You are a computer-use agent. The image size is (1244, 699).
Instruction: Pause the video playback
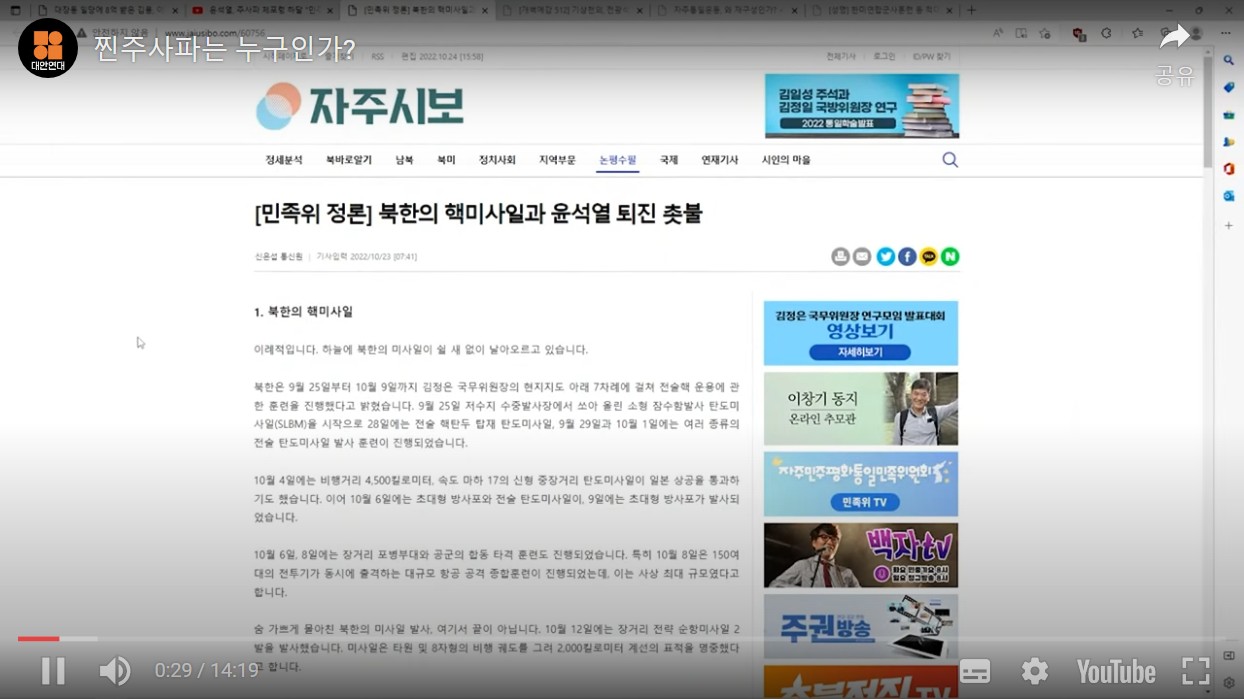(52, 671)
